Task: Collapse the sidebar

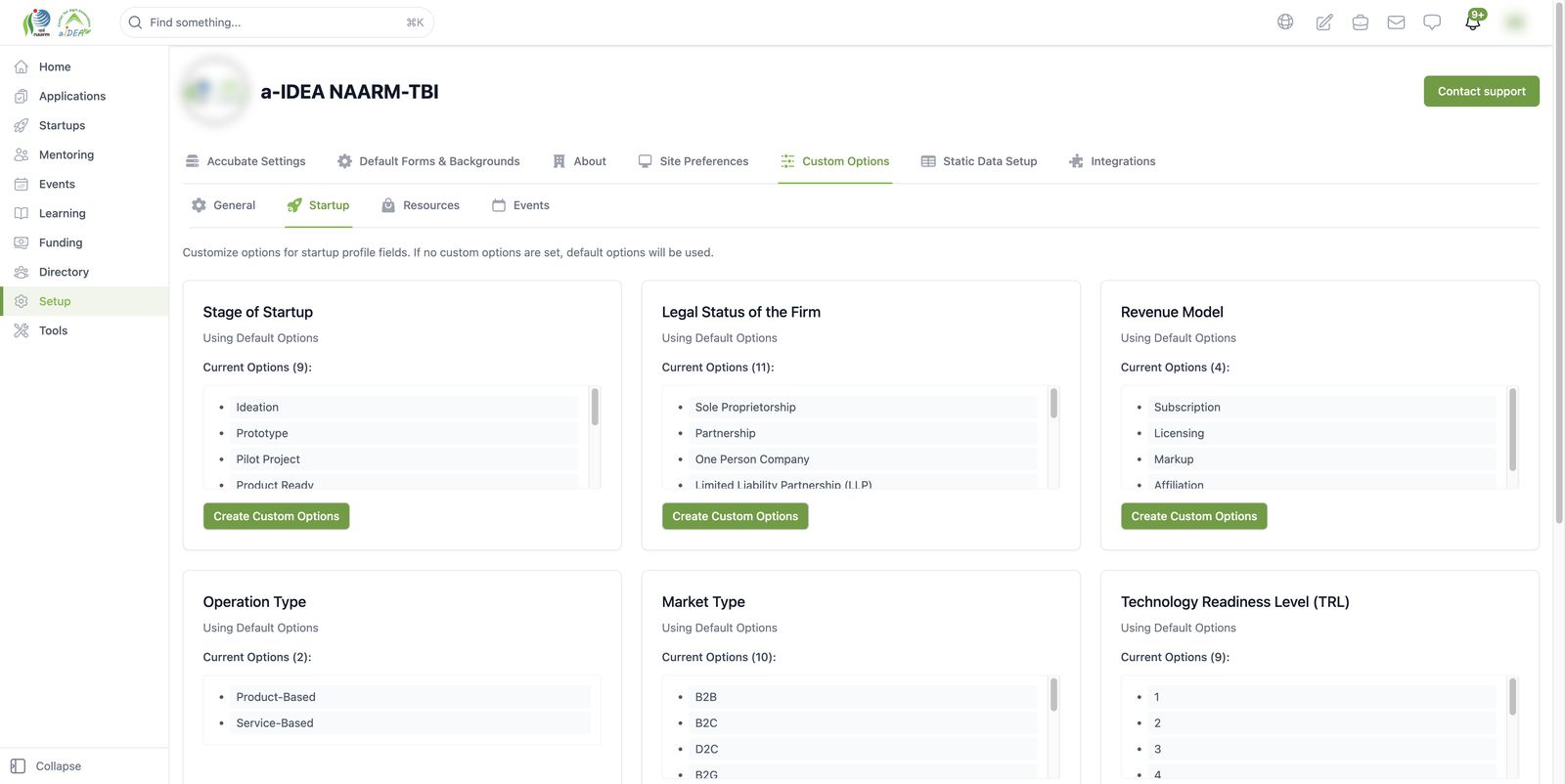Action: 46,766
